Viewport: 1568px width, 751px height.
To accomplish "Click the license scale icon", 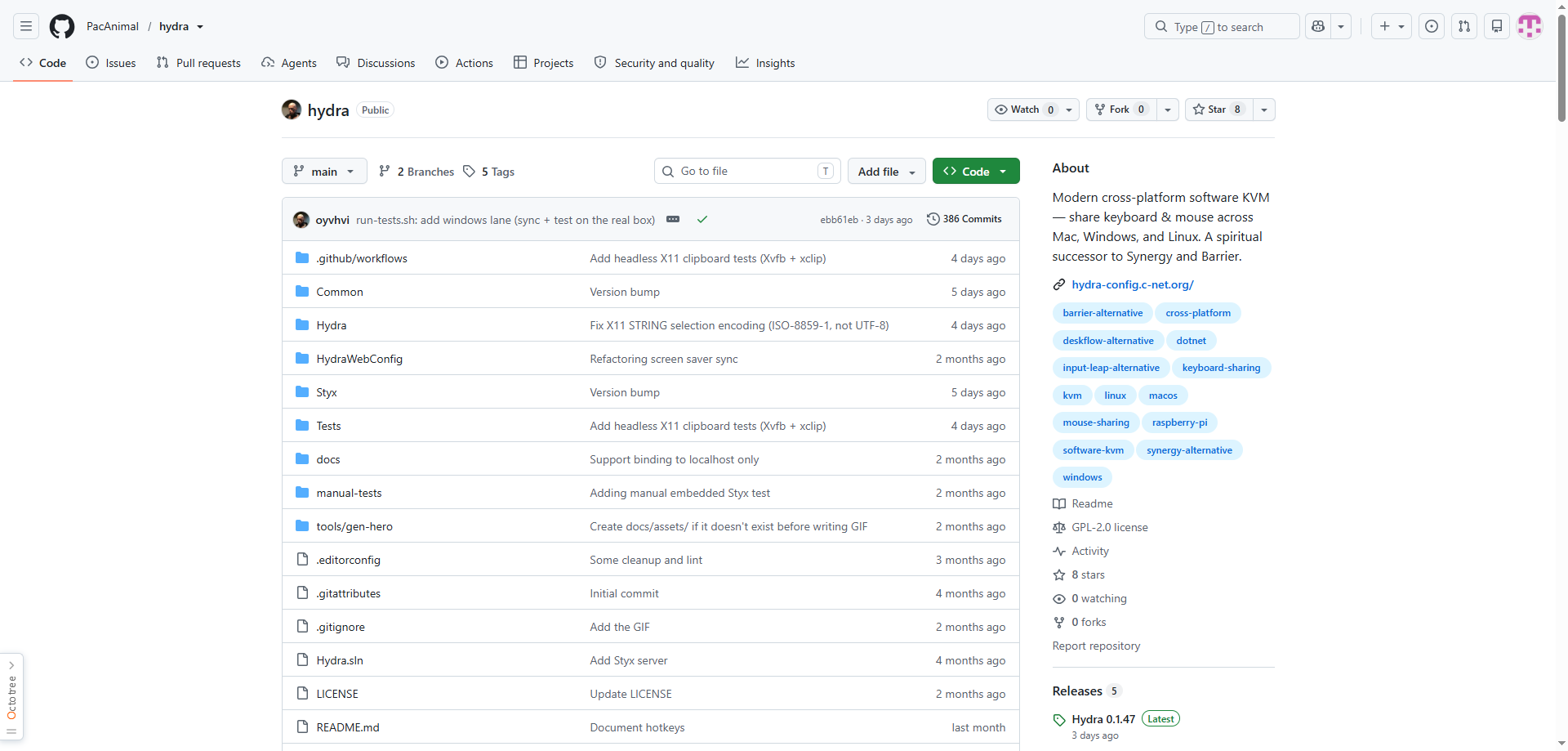I will [x=1059, y=527].
